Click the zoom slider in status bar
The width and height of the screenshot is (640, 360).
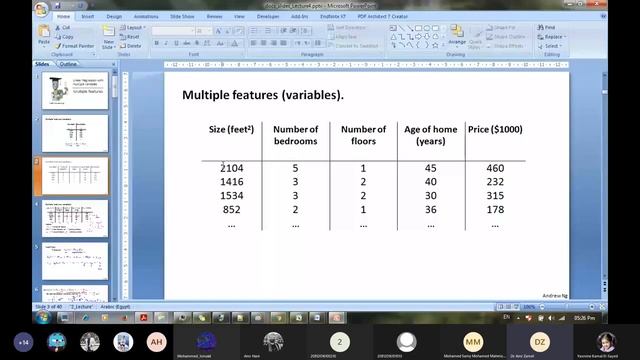coord(567,307)
